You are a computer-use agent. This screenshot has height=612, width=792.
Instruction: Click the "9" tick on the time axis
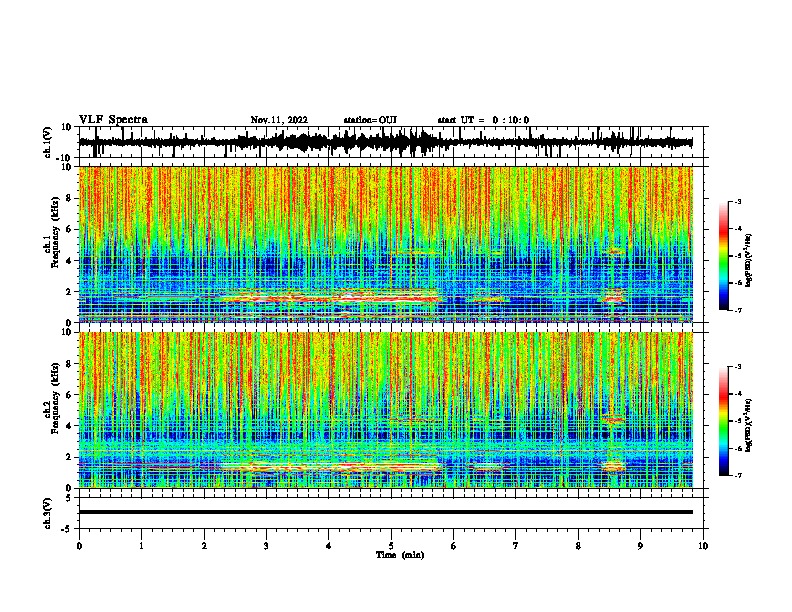(640, 546)
